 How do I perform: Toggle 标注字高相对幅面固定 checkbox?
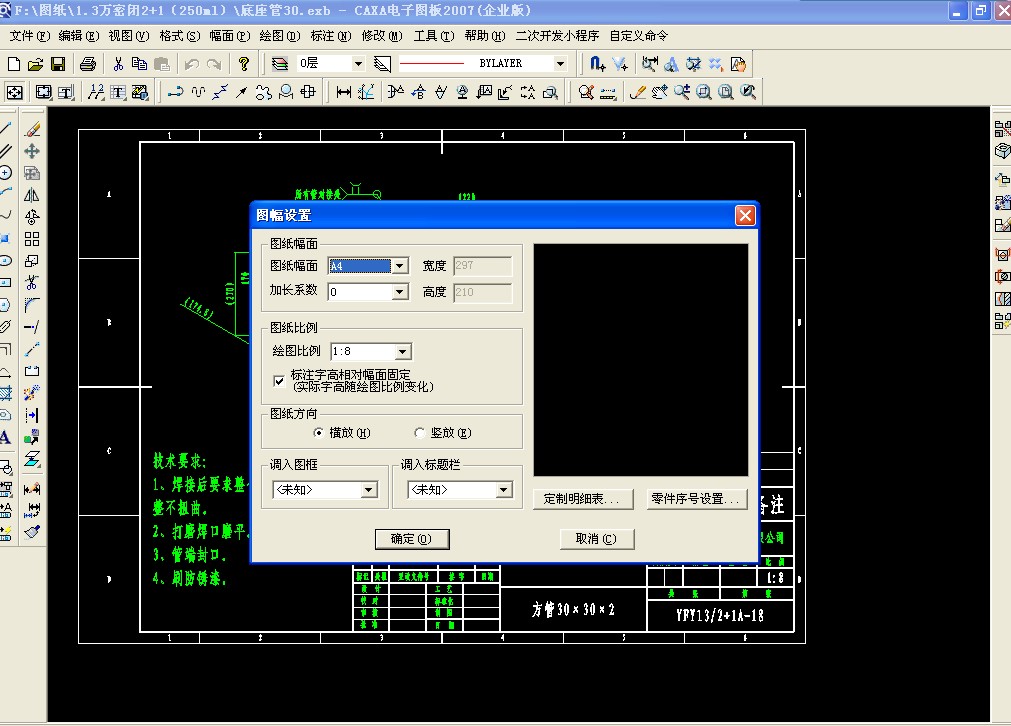[x=279, y=380]
